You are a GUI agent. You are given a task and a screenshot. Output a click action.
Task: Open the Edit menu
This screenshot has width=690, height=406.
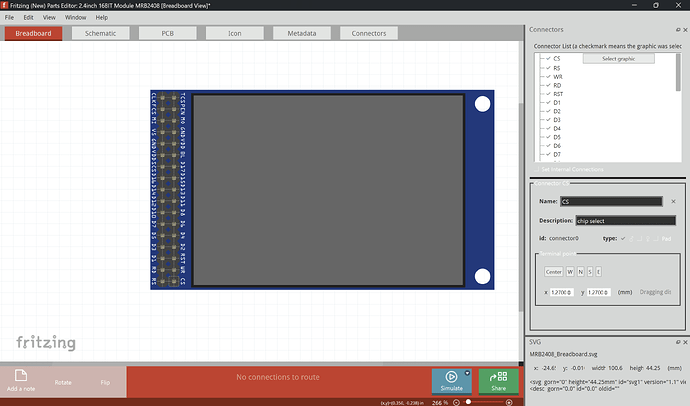[x=28, y=18]
